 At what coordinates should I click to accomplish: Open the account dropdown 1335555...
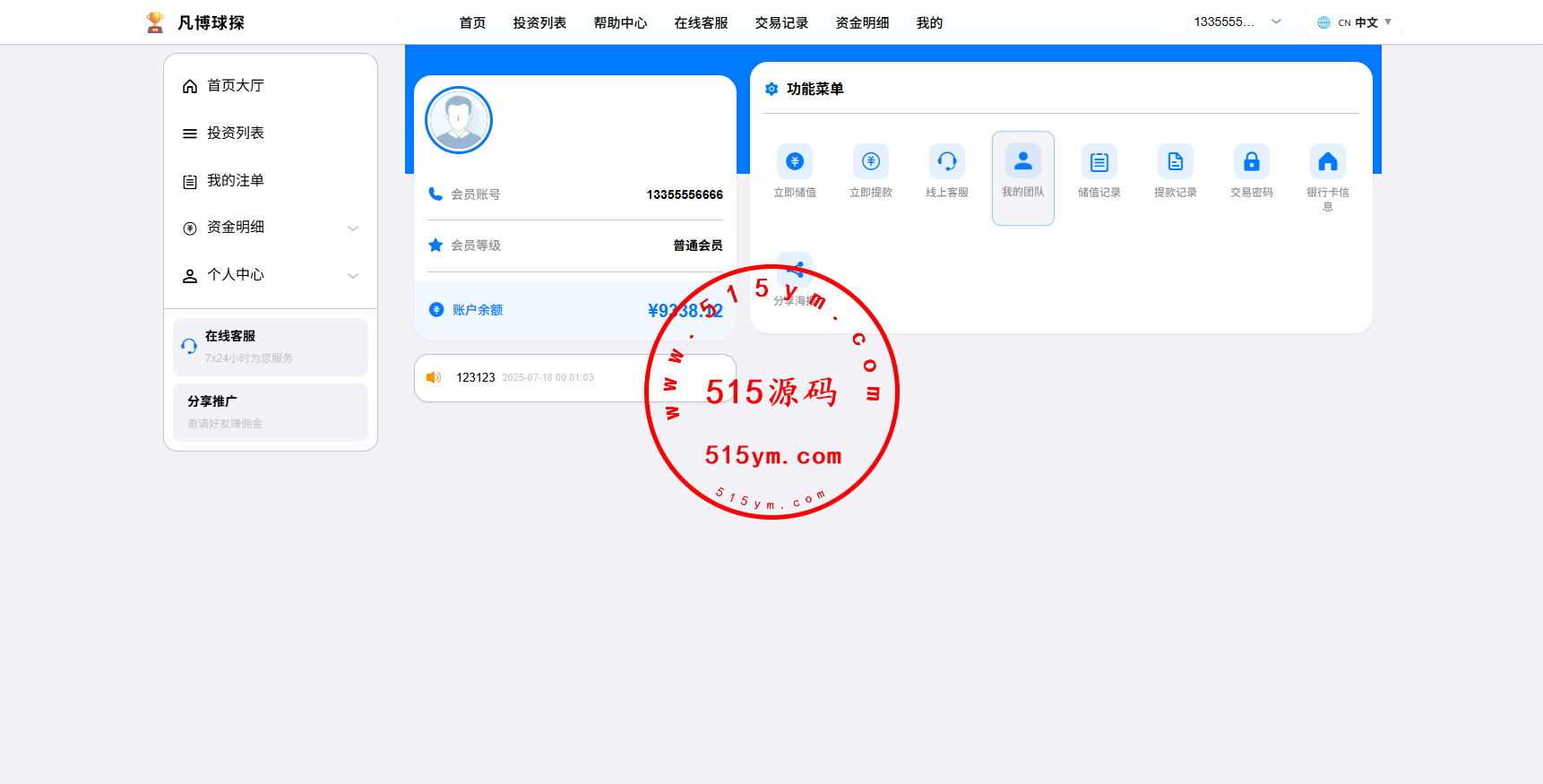1237,22
